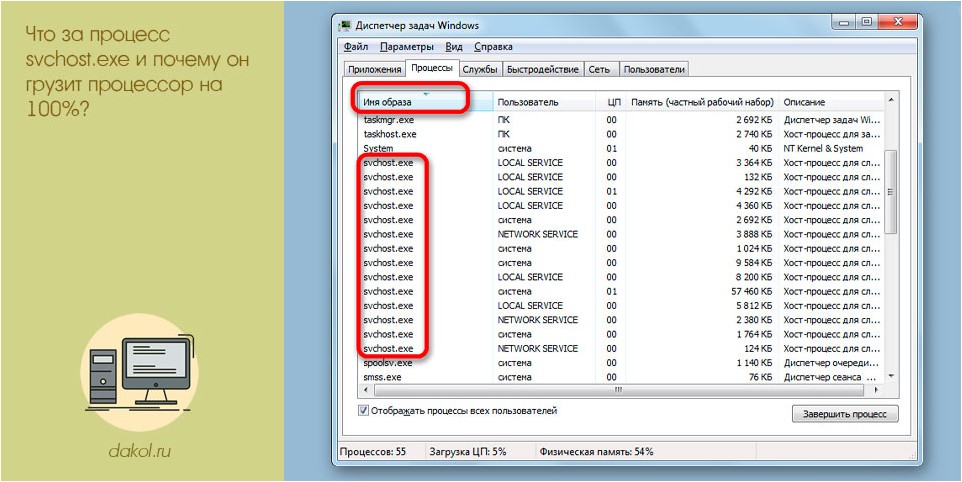Select svchost.exe row using 124 КБ
962x482 pixels.
coord(621,348)
